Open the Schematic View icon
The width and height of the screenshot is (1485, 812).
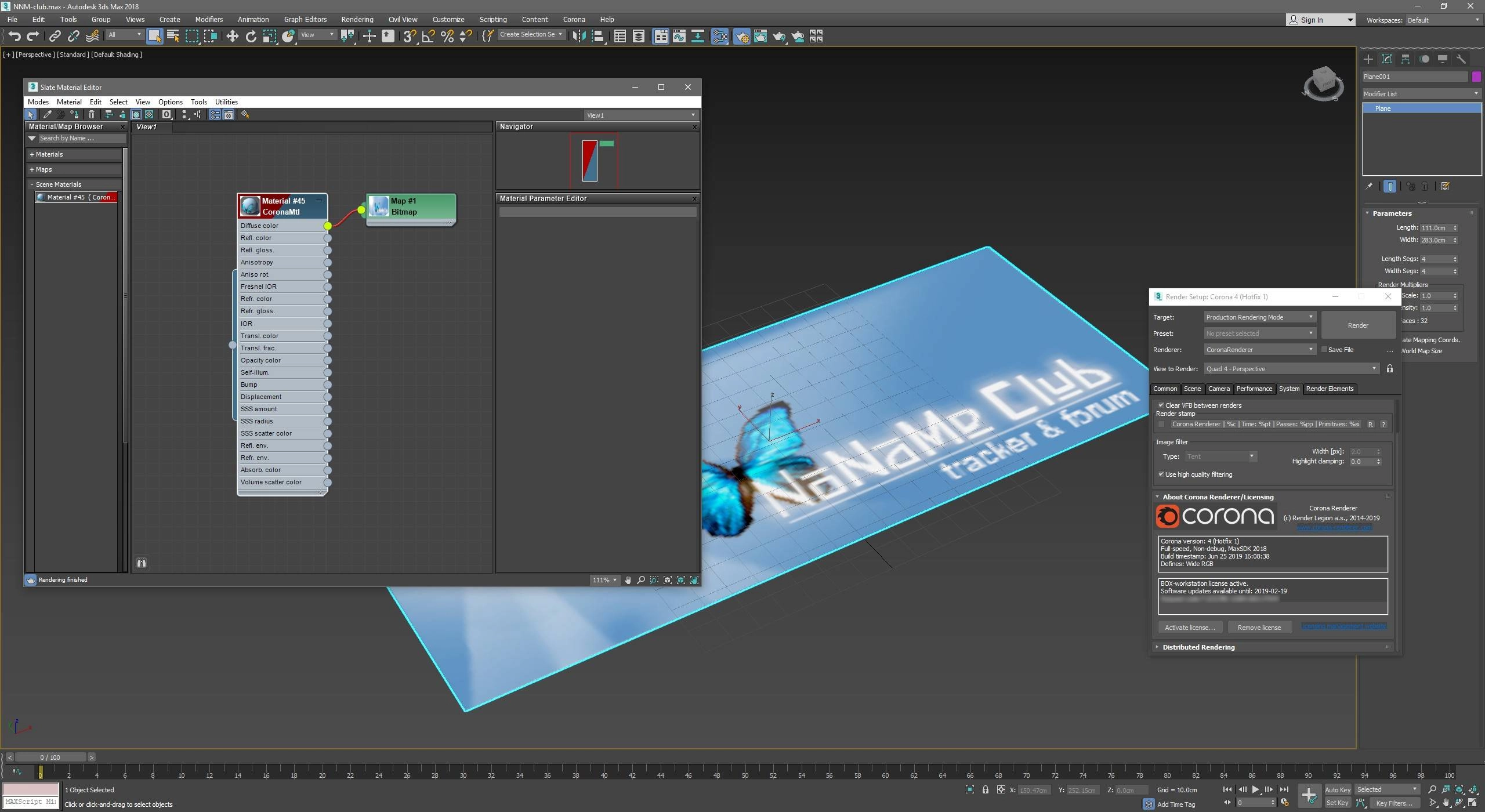pyautogui.click(x=697, y=37)
